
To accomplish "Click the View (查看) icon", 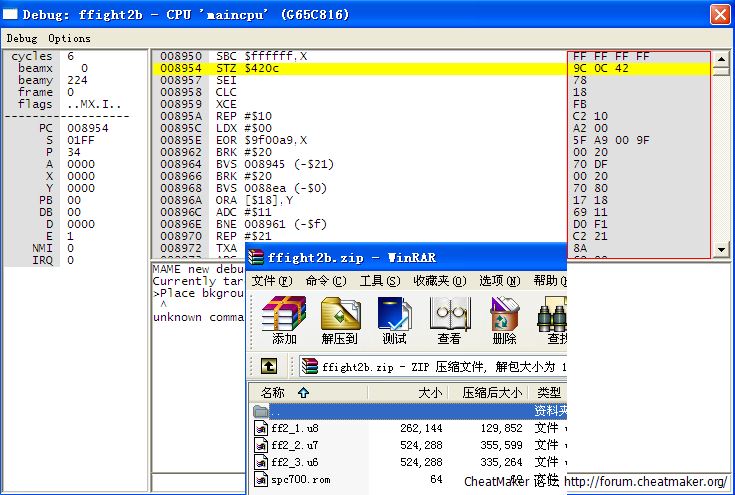I will pyautogui.click(x=449, y=314).
